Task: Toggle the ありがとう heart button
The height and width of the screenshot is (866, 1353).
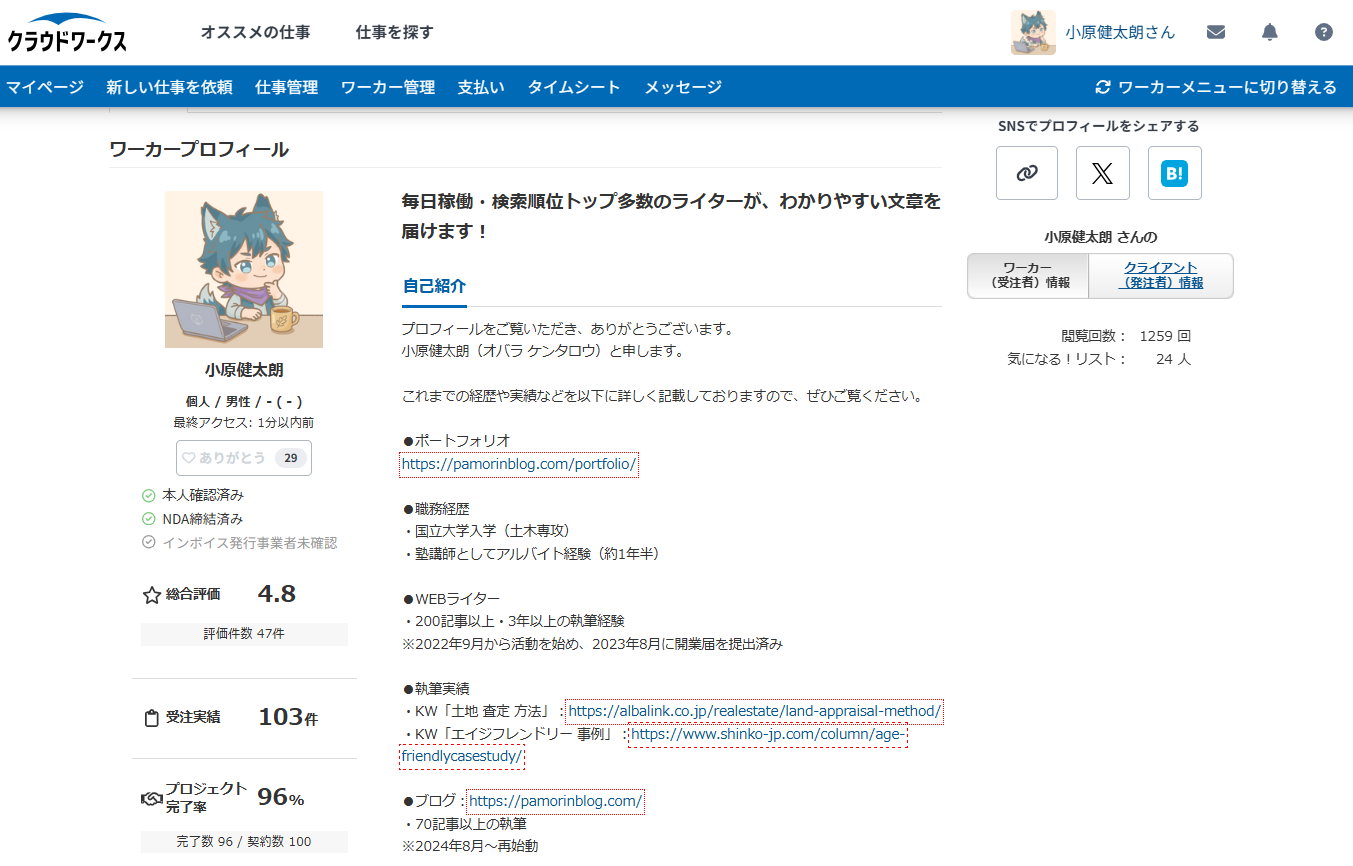Action: click(x=243, y=457)
